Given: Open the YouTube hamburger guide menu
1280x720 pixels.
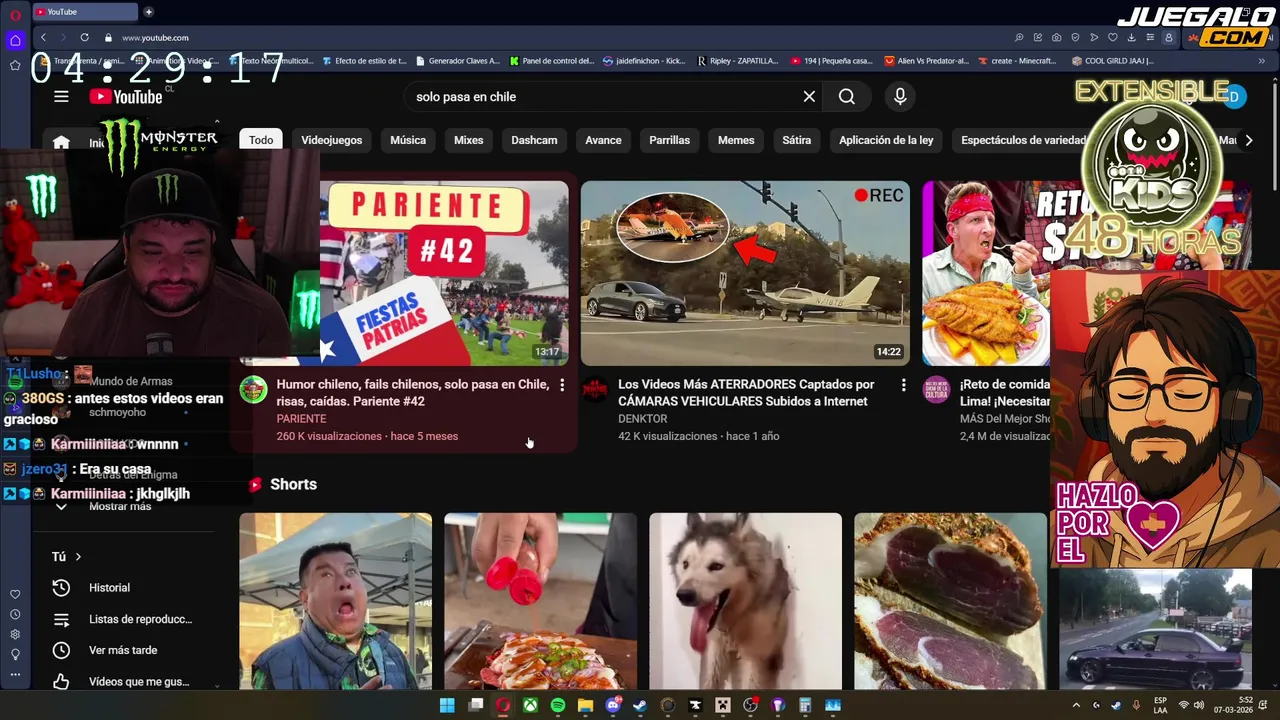Looking at the screenshot, I should point(61,97).
